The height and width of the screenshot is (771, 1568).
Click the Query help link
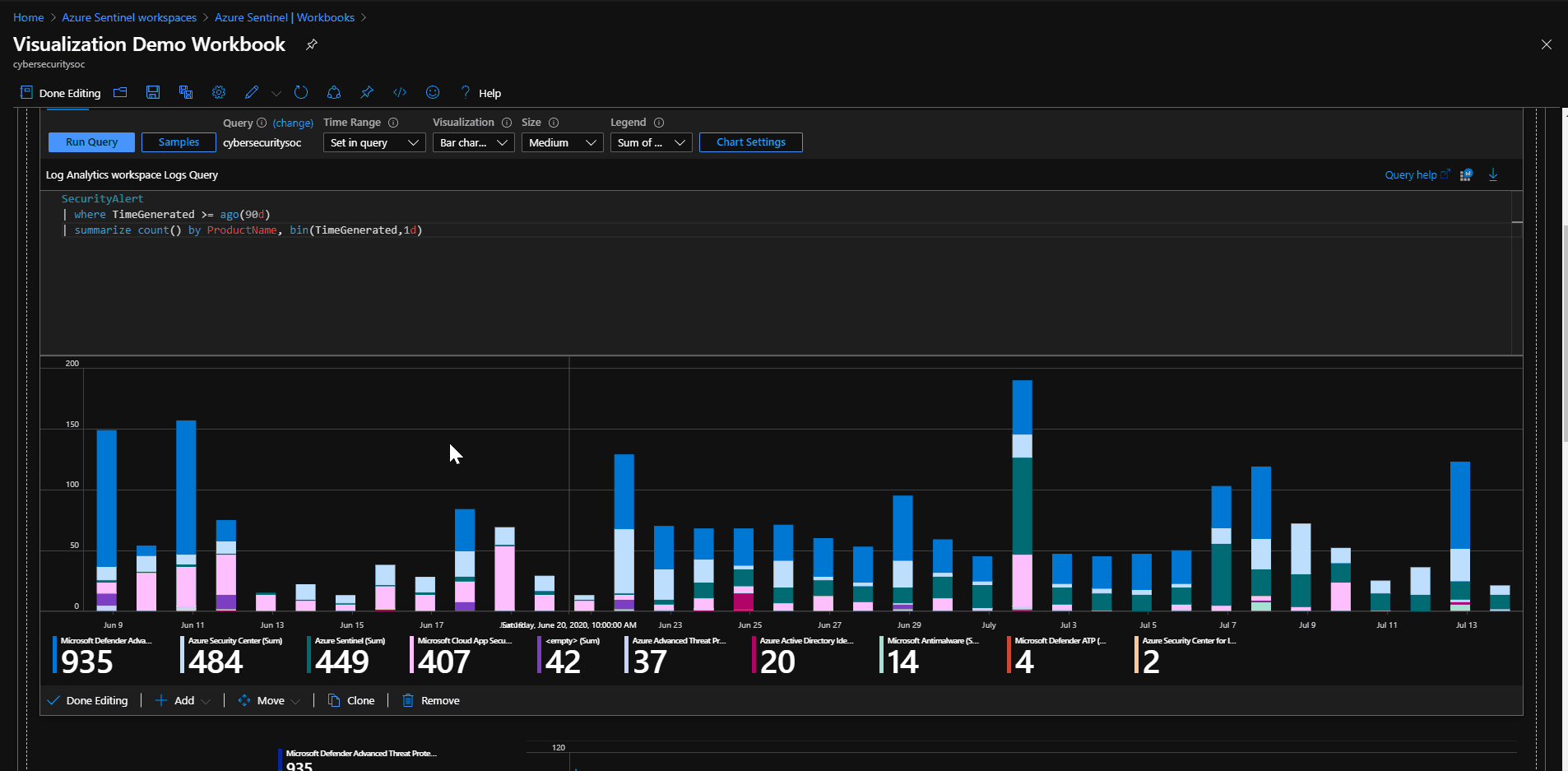coord(1410,174)
